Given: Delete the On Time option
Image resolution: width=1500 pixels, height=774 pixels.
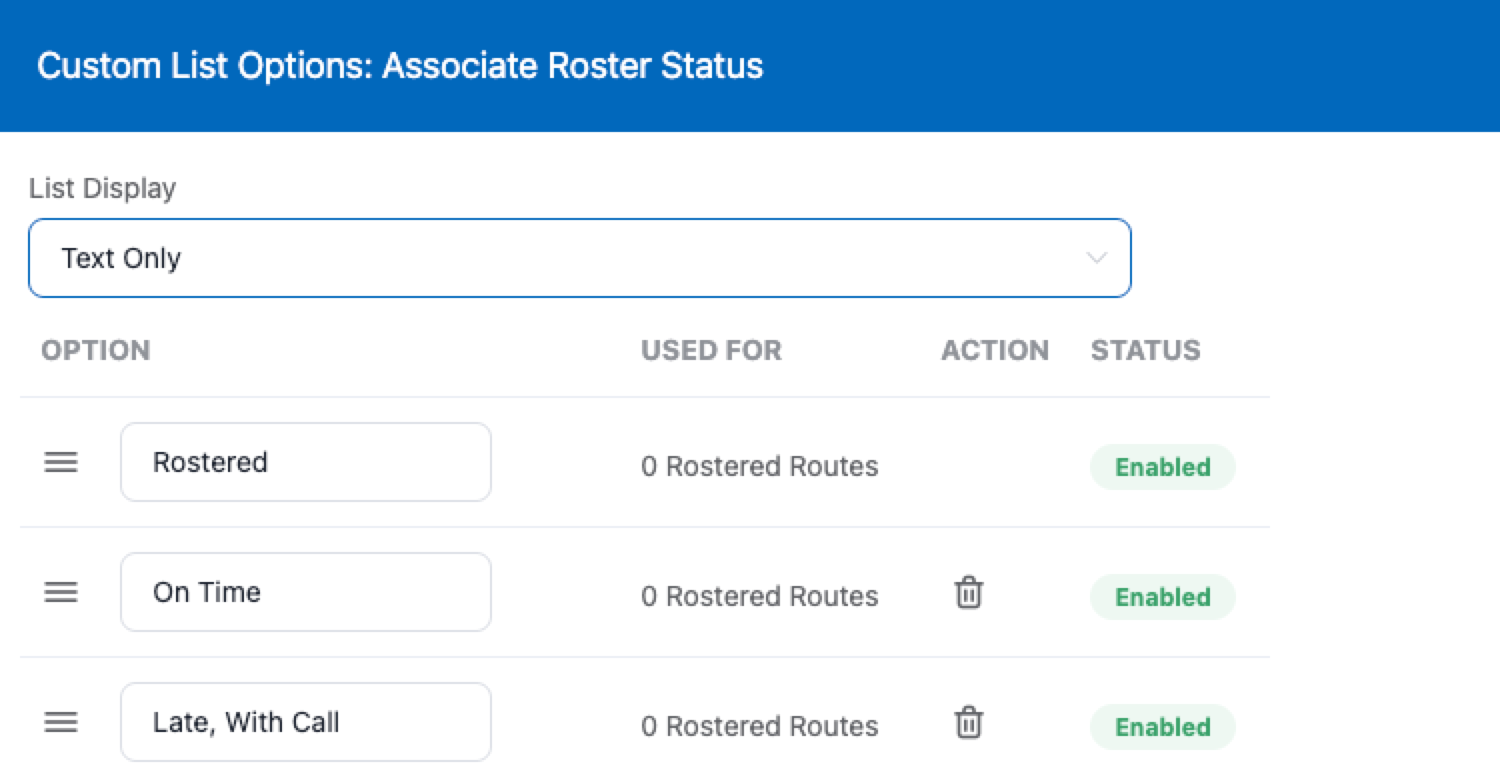Looking at the screenshot, I should (968, 593).
